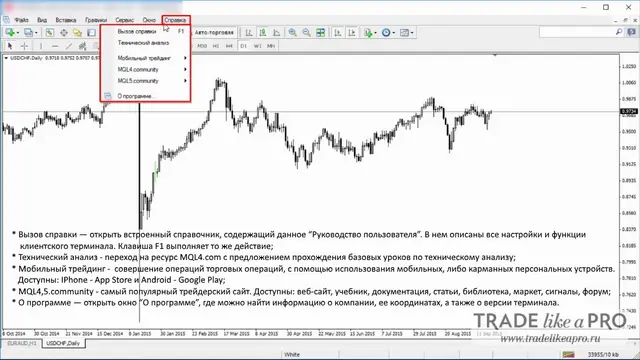The width and height of the screenshot is (640, 360).
Task: Click the zoom in magnifier
Action: coord(292,33)
